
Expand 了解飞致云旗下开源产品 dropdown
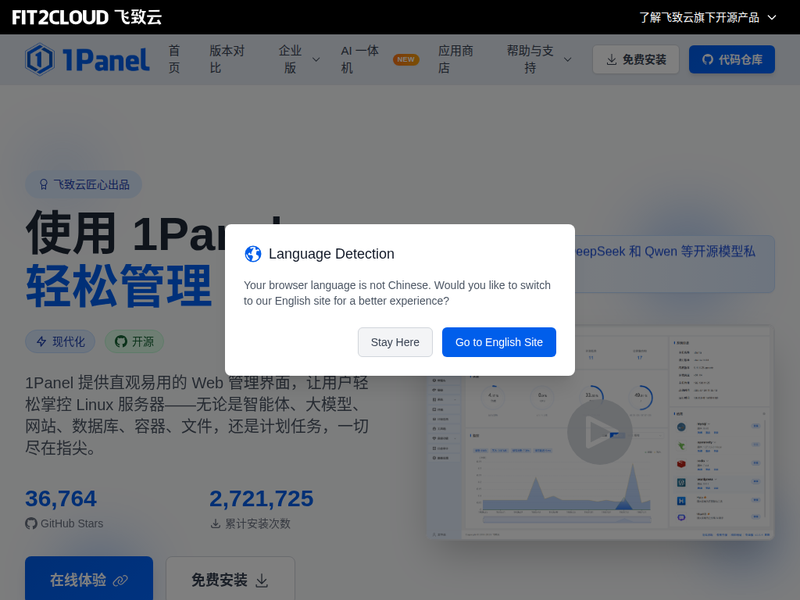pyautogui.click(x=708, y=17)
